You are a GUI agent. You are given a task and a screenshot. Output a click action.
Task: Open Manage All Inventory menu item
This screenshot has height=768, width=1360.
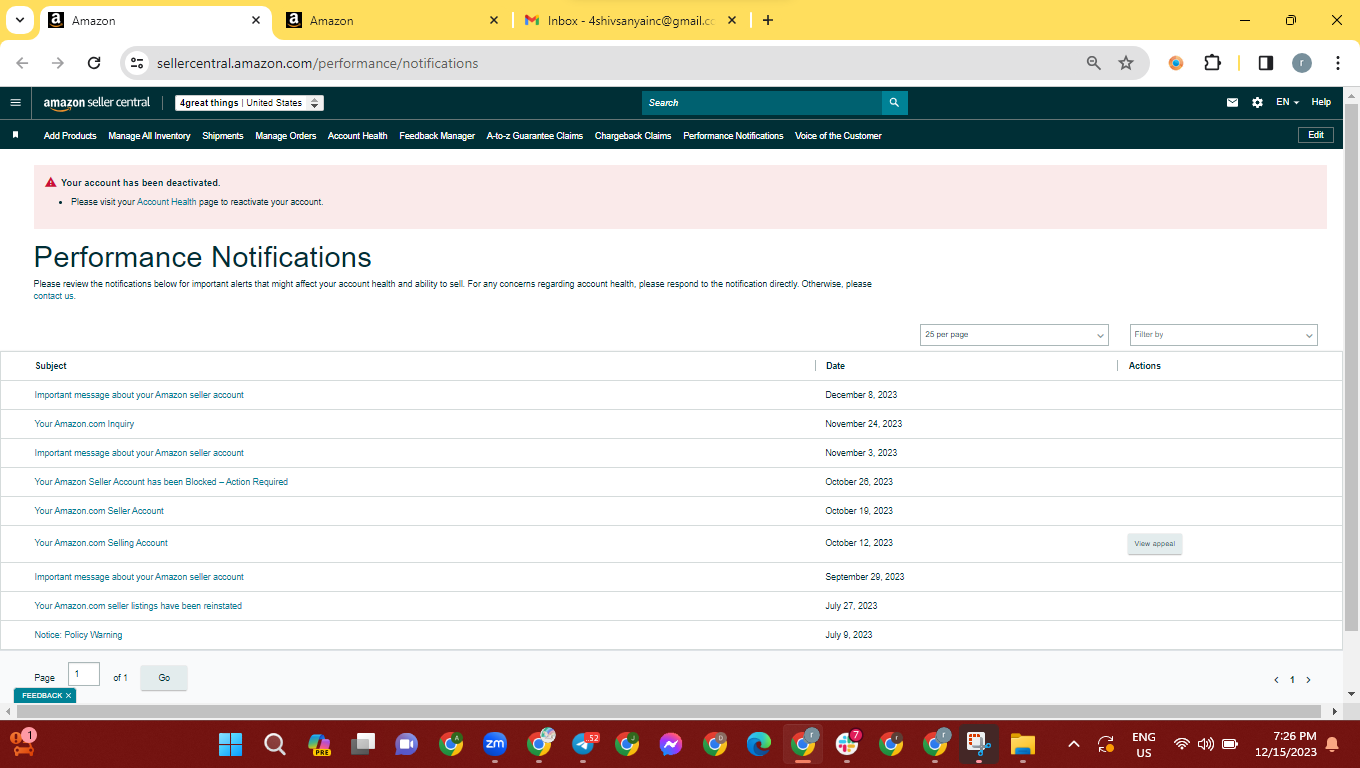(x=149, y=136)
